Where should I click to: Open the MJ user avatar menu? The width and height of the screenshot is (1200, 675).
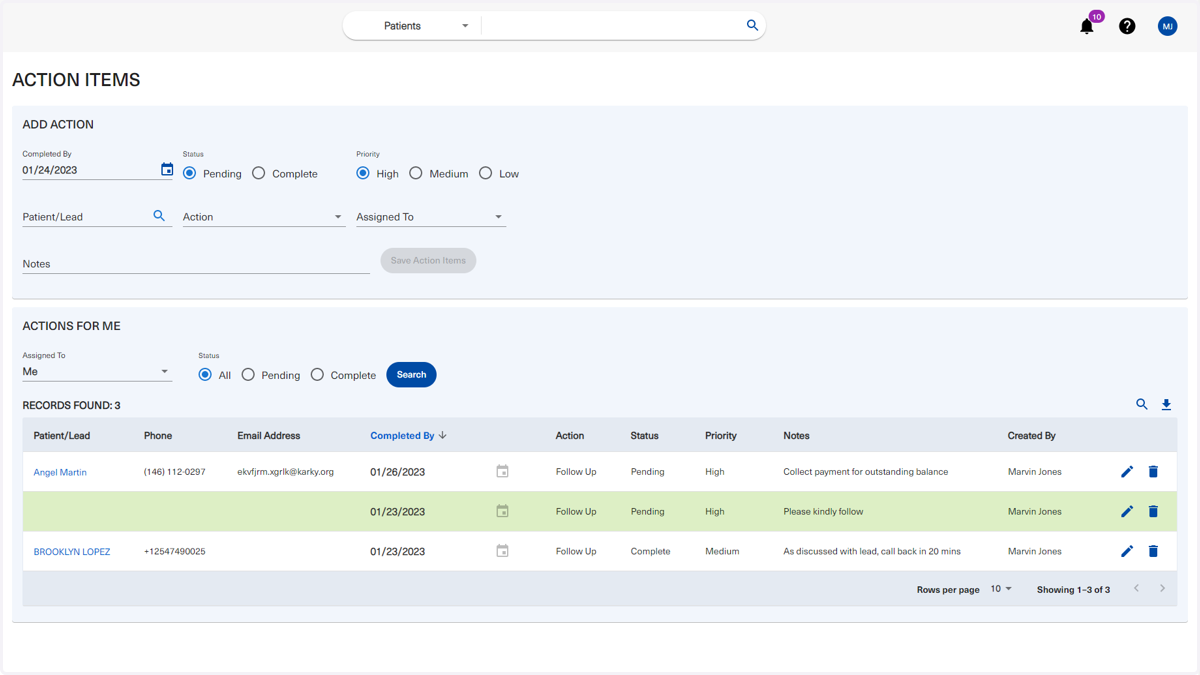click(x=1167, y=27)
